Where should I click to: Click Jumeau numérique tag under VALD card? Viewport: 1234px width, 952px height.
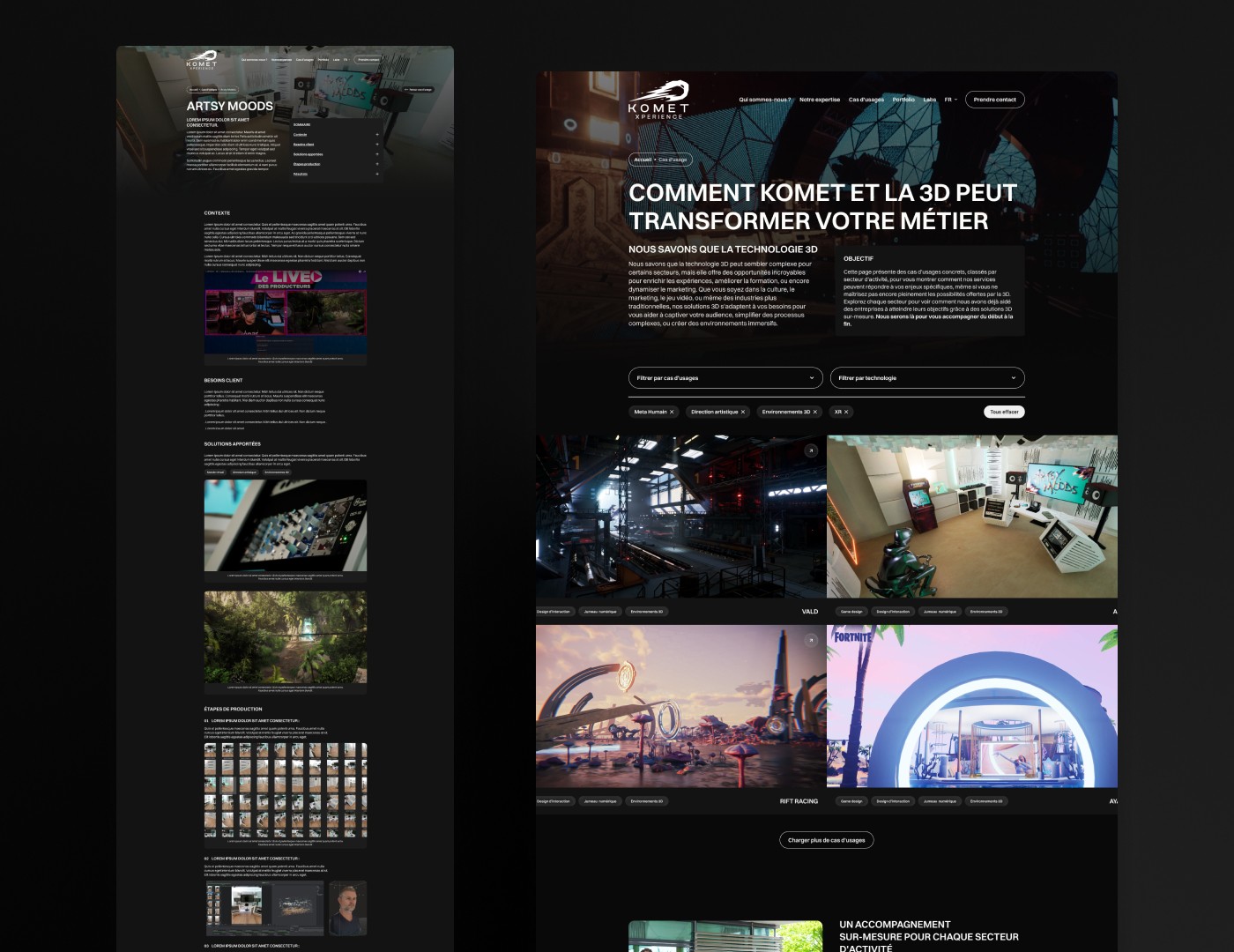pyautogui.click(x=600, y=611)
